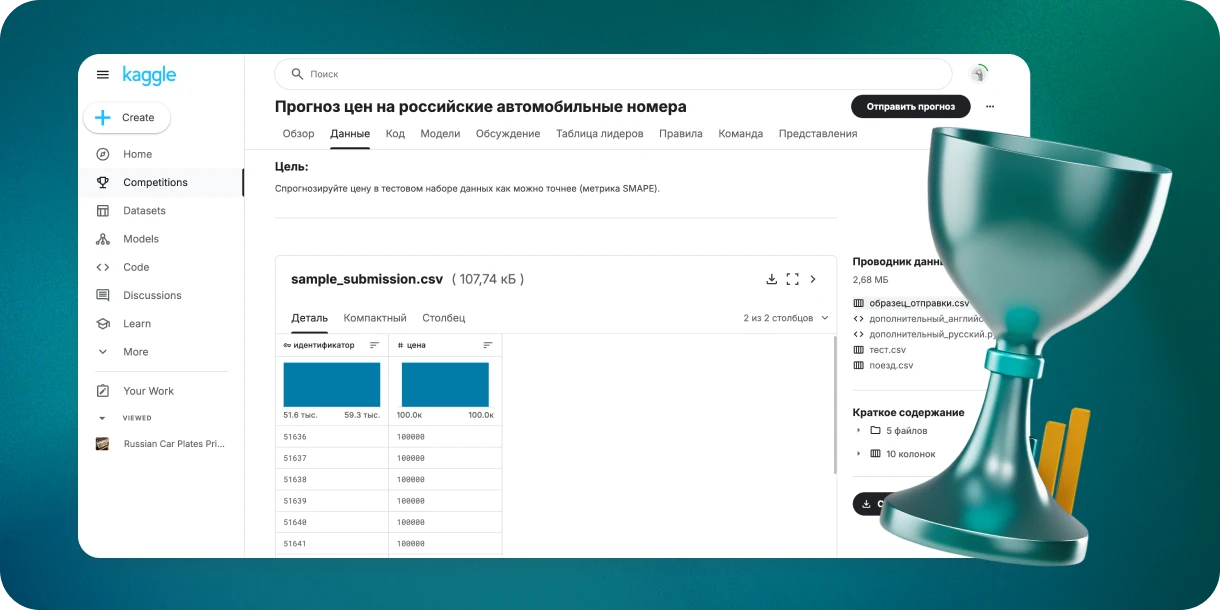Download sample_submission.csv using the download icon
This screenshot has height=610, width=1220.
point(771,279)
